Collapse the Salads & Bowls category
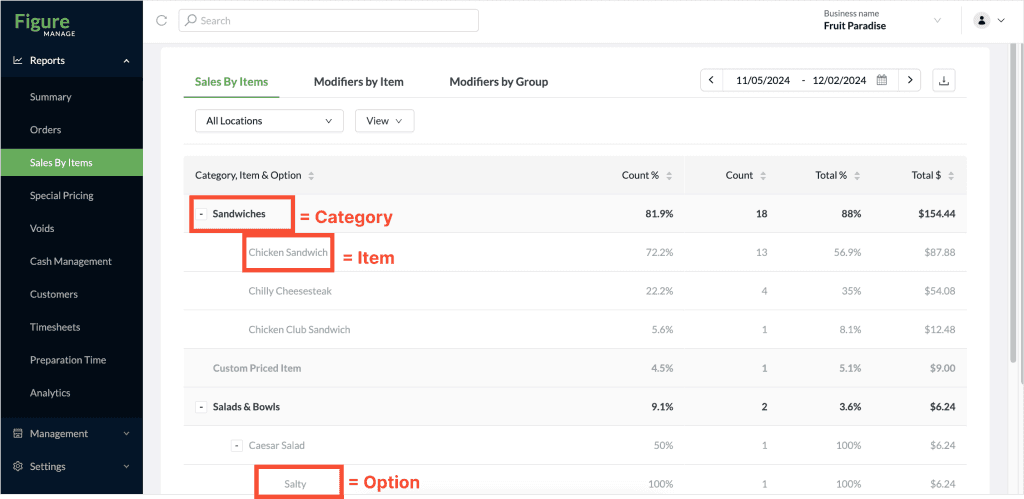 [202, 407]
